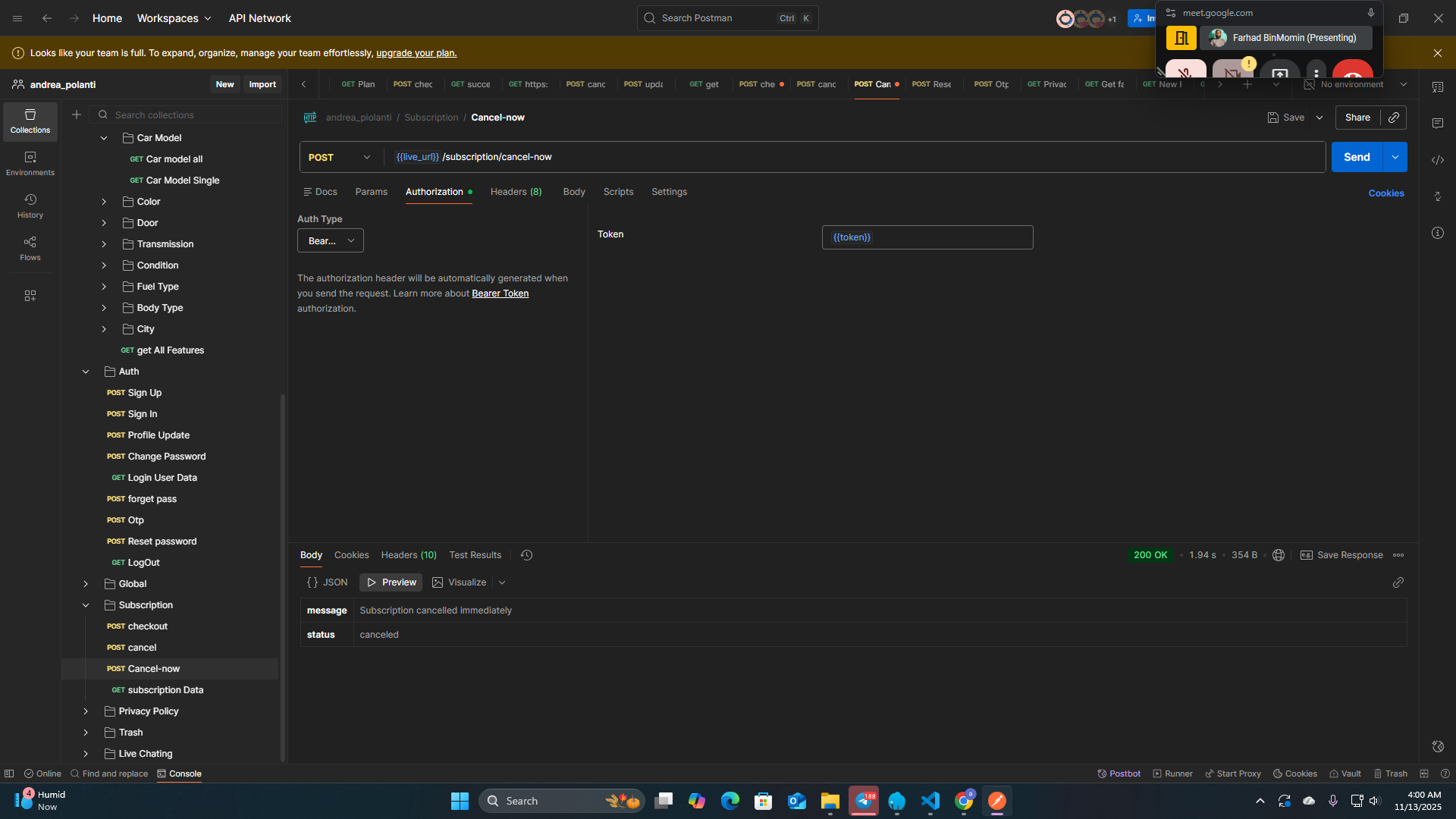The height and width of the screenshot is (819, 1456).
Task: Click the Windows Start button
Action: (x=460, y=801)
